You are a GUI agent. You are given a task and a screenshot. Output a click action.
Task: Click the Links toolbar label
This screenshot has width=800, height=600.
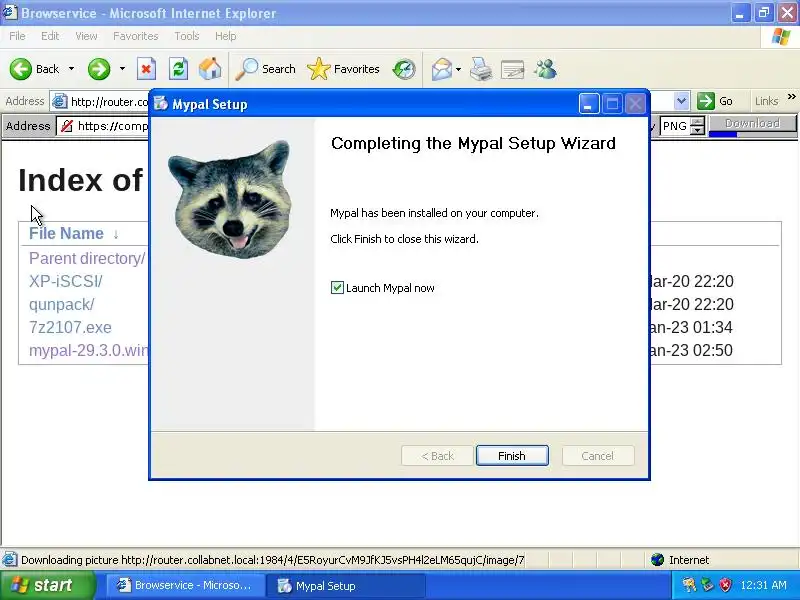click(x=766, y=101)
